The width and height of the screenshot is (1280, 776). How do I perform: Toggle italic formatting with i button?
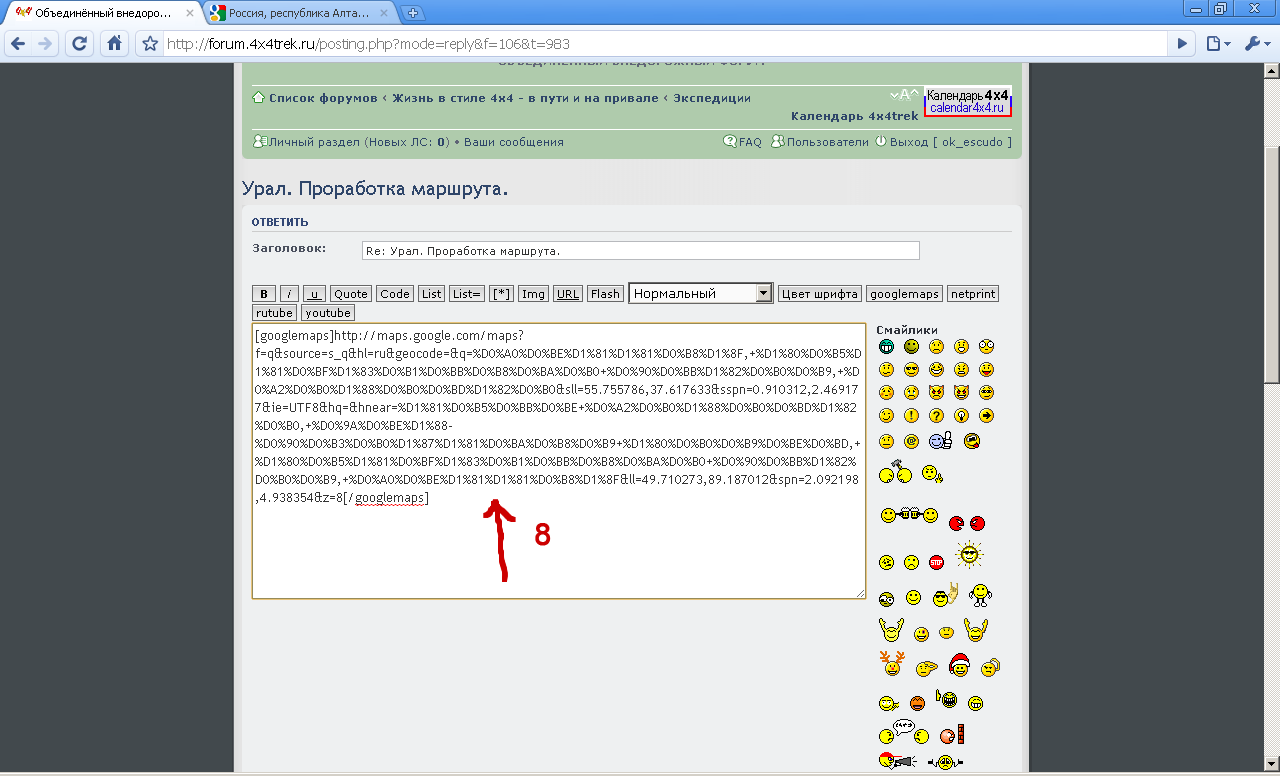(289, 294)
